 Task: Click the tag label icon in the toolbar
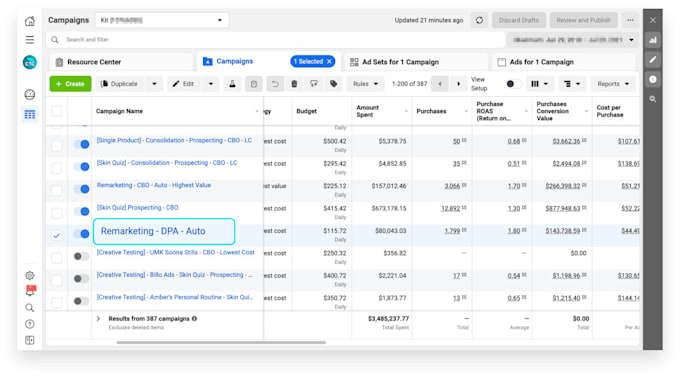point(333,84)
